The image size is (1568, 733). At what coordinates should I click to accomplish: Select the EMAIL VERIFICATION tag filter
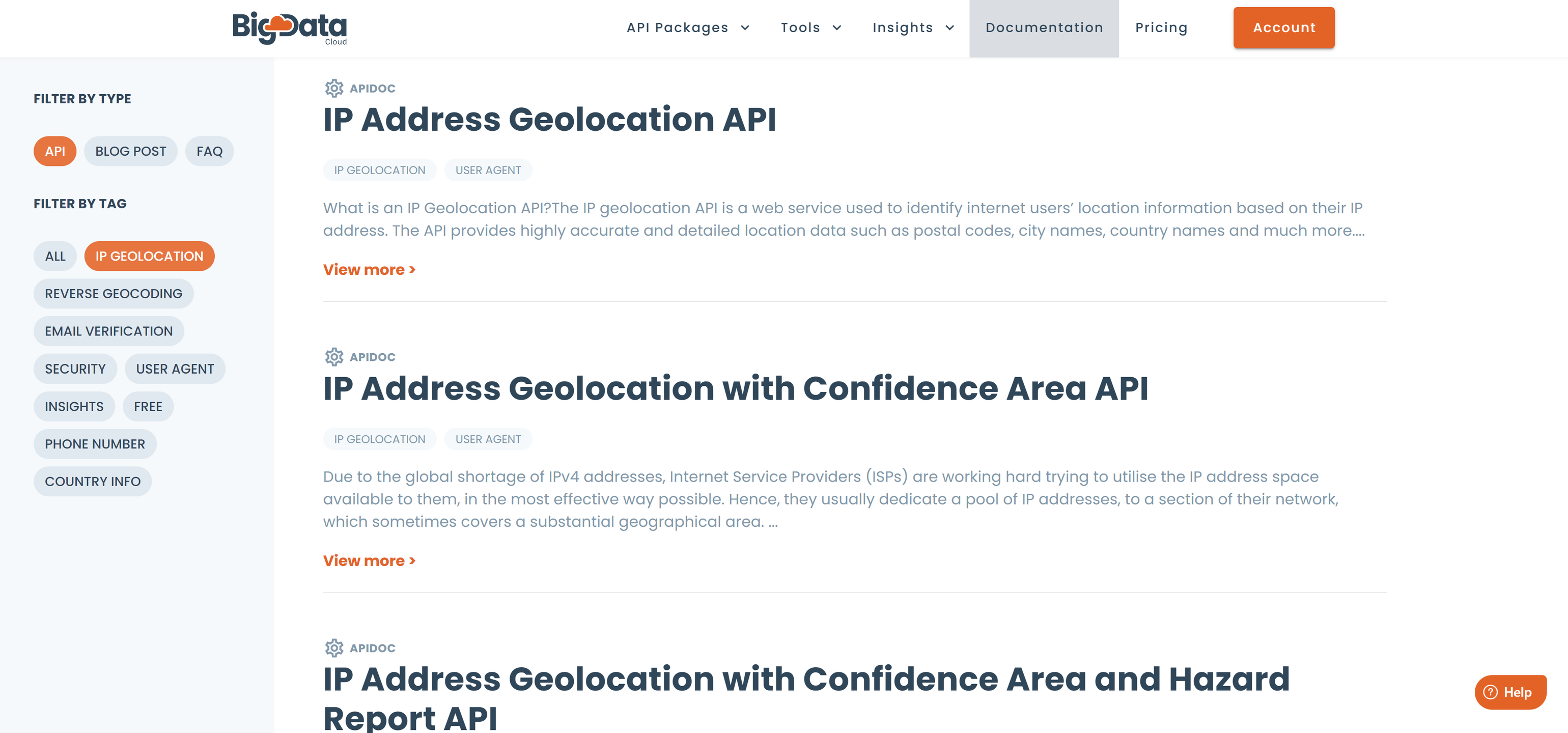108,331
